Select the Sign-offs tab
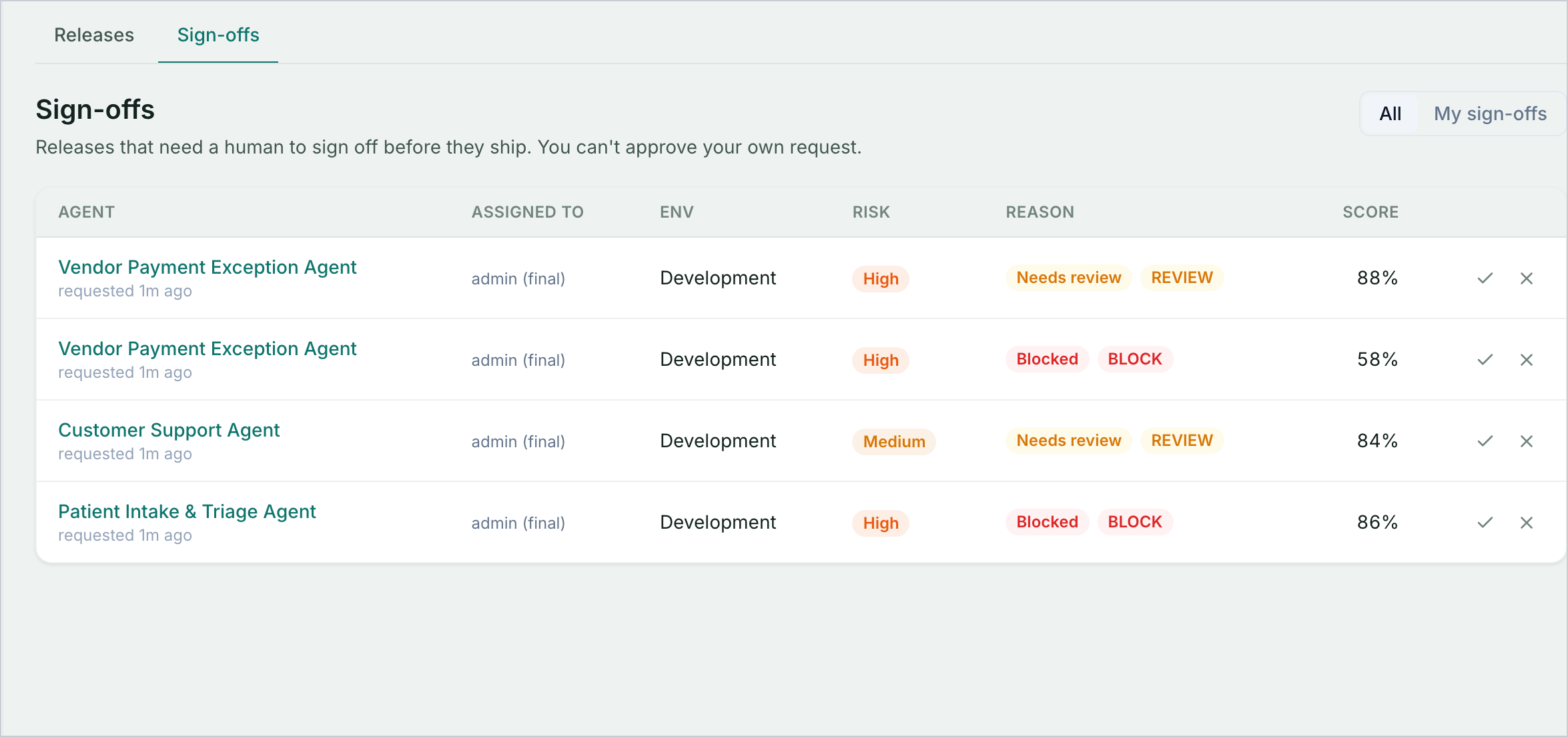Viewport: 1568px width, 737px height. (x=218, y=35)
